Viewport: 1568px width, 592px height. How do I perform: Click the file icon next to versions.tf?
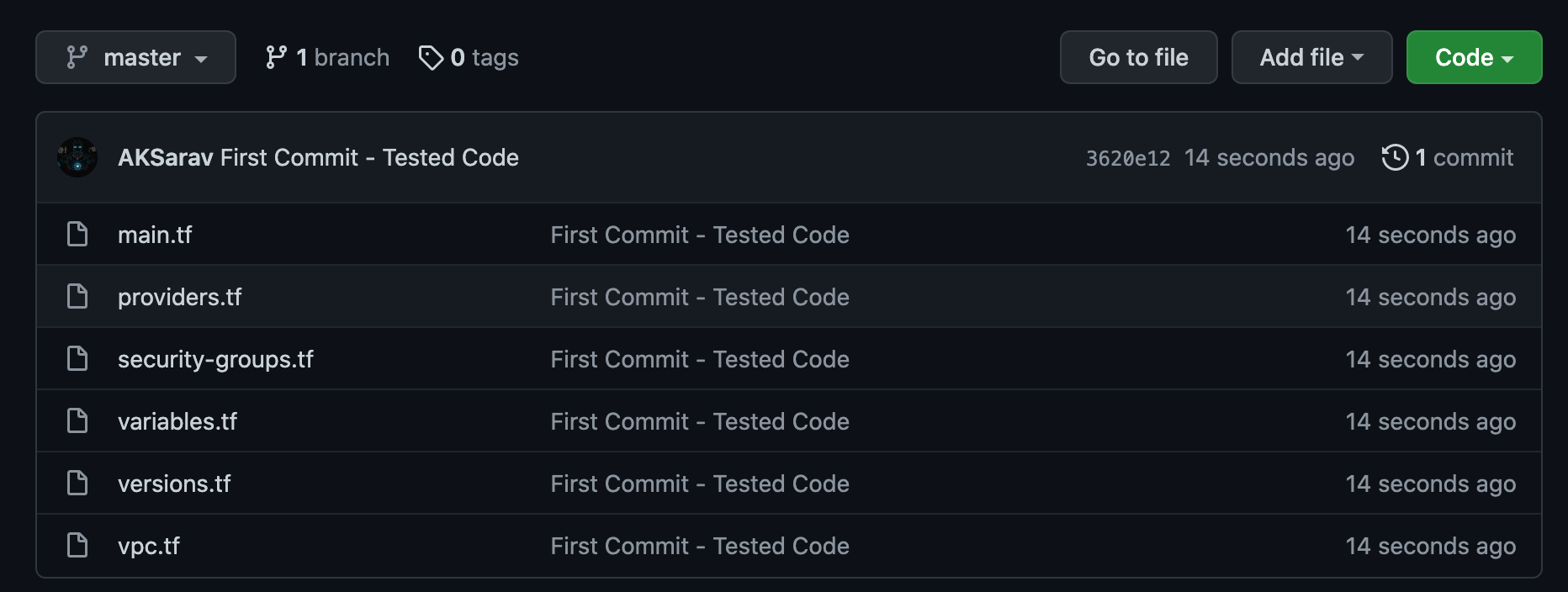pos(77,484)
